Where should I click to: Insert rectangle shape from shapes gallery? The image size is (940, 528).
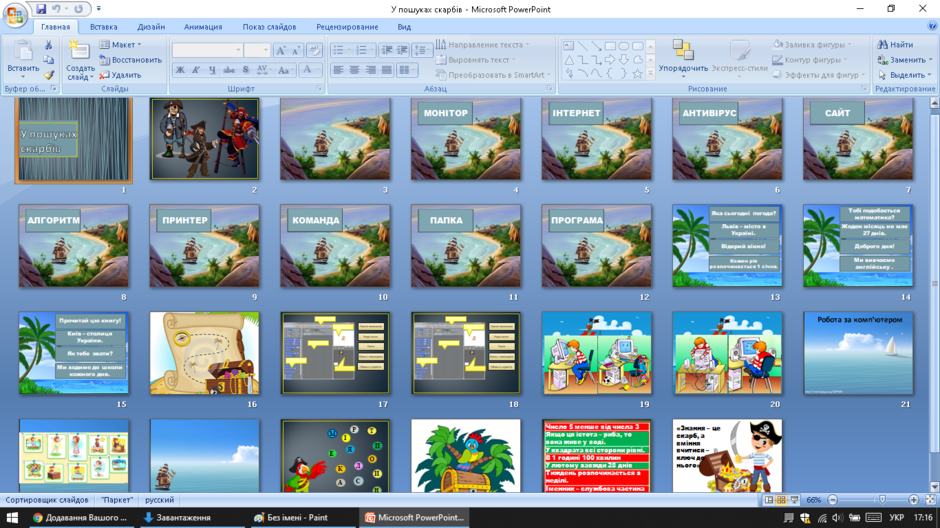pos(610,46)
